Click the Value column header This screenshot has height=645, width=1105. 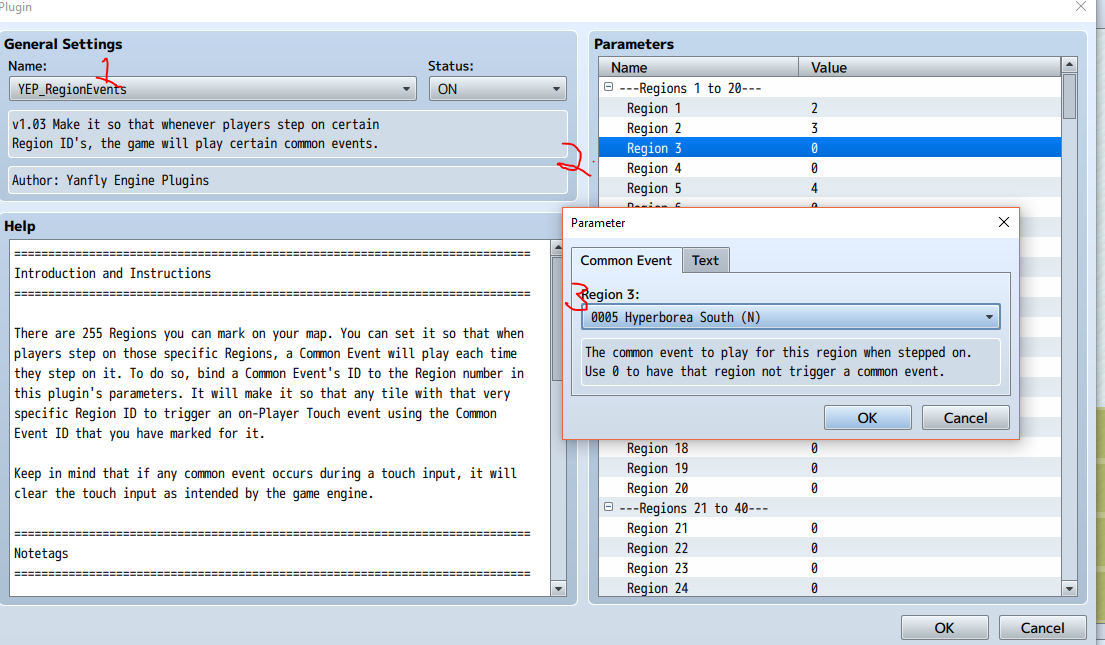tap(930, 68)
